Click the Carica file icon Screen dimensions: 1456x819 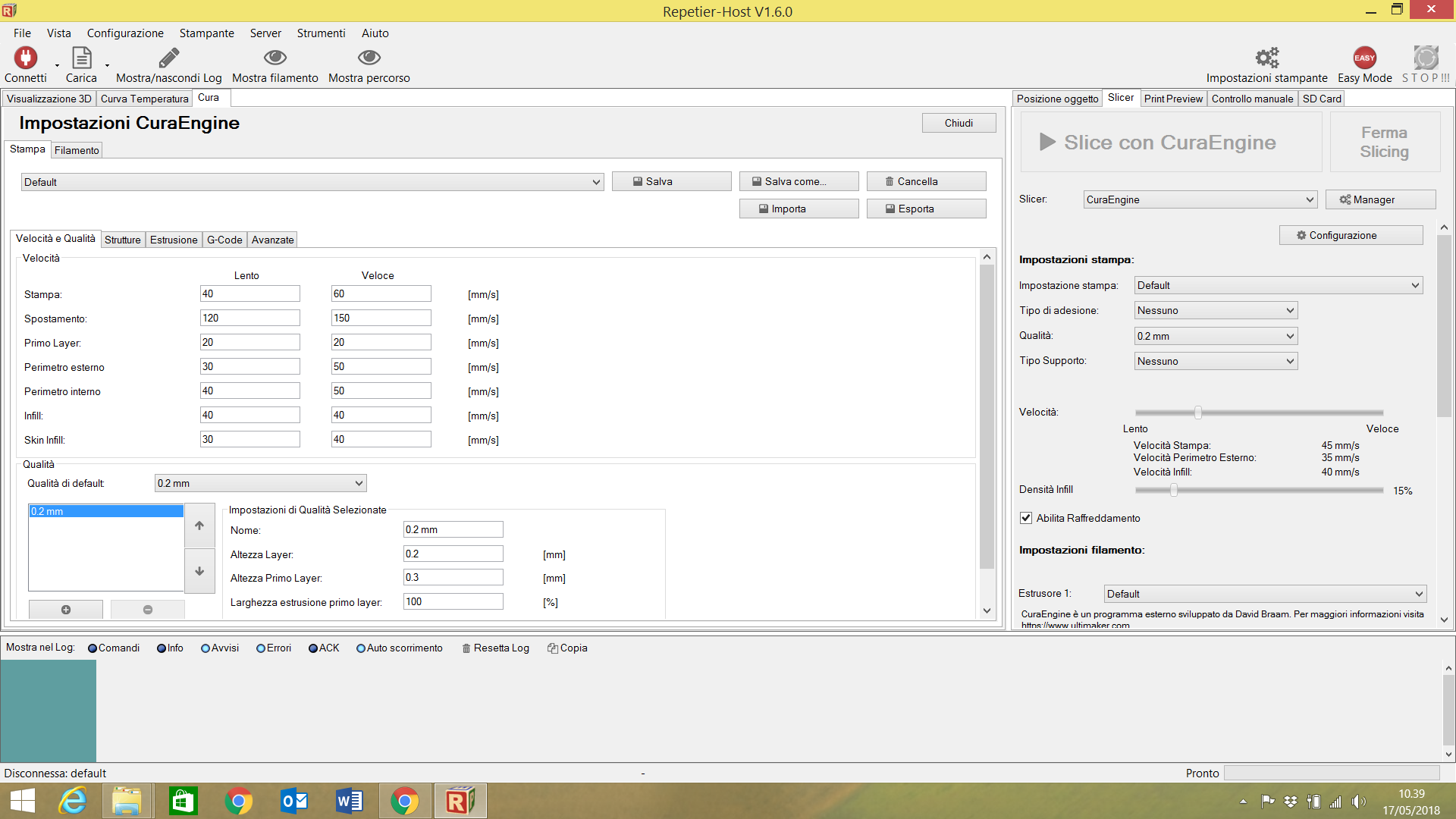click(x=81, y=58)
